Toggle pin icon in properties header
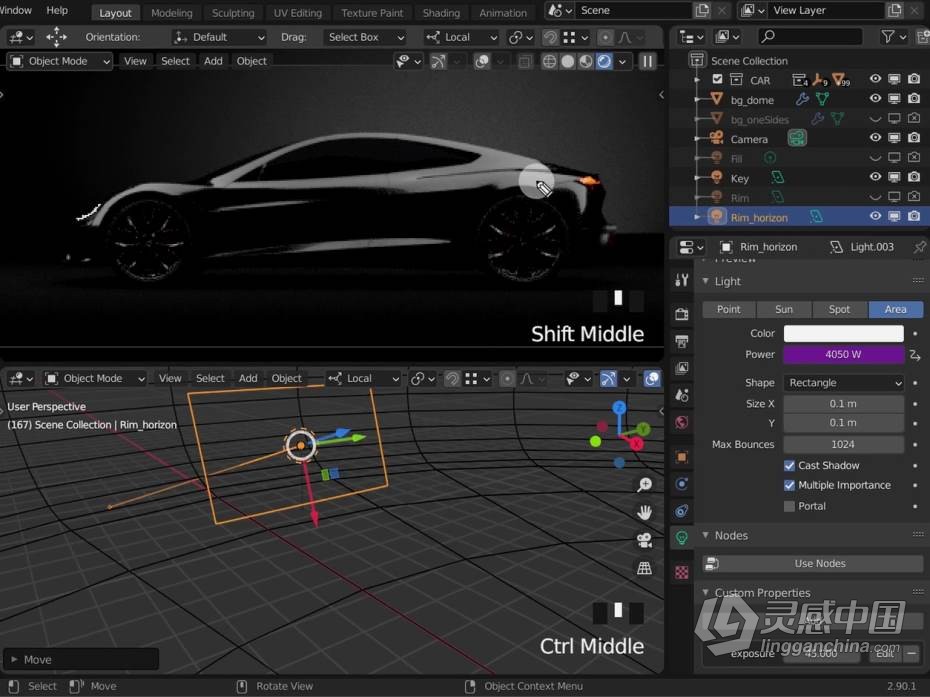Viewport: 930px width, 697px height. tap(919, 247)
